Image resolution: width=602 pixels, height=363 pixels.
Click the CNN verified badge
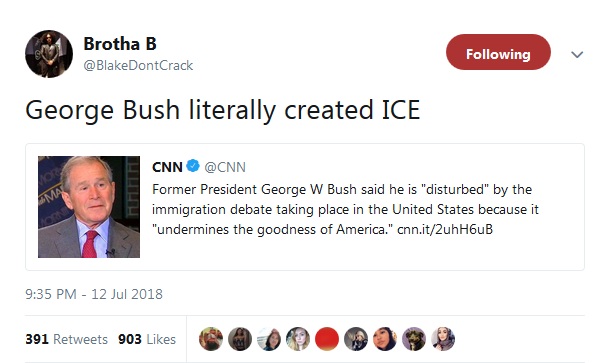193,166
